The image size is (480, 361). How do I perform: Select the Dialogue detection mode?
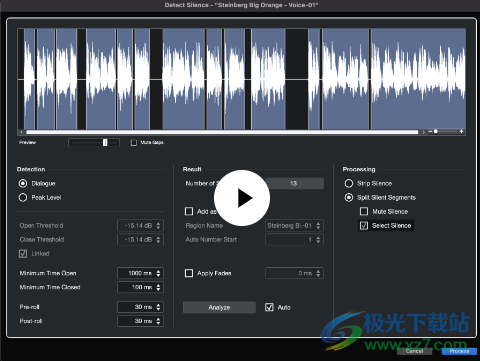tap(23, 183)
